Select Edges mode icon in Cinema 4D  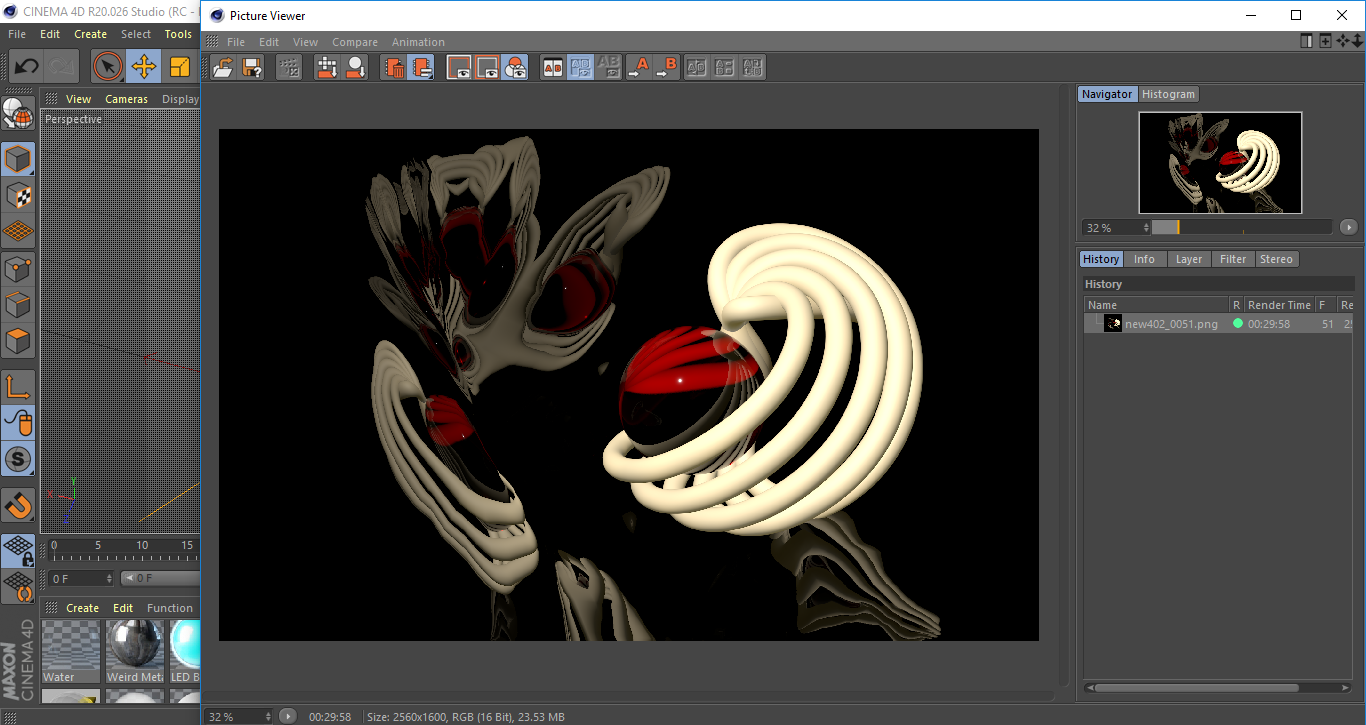pyautogui.click(x=18, y=304)
